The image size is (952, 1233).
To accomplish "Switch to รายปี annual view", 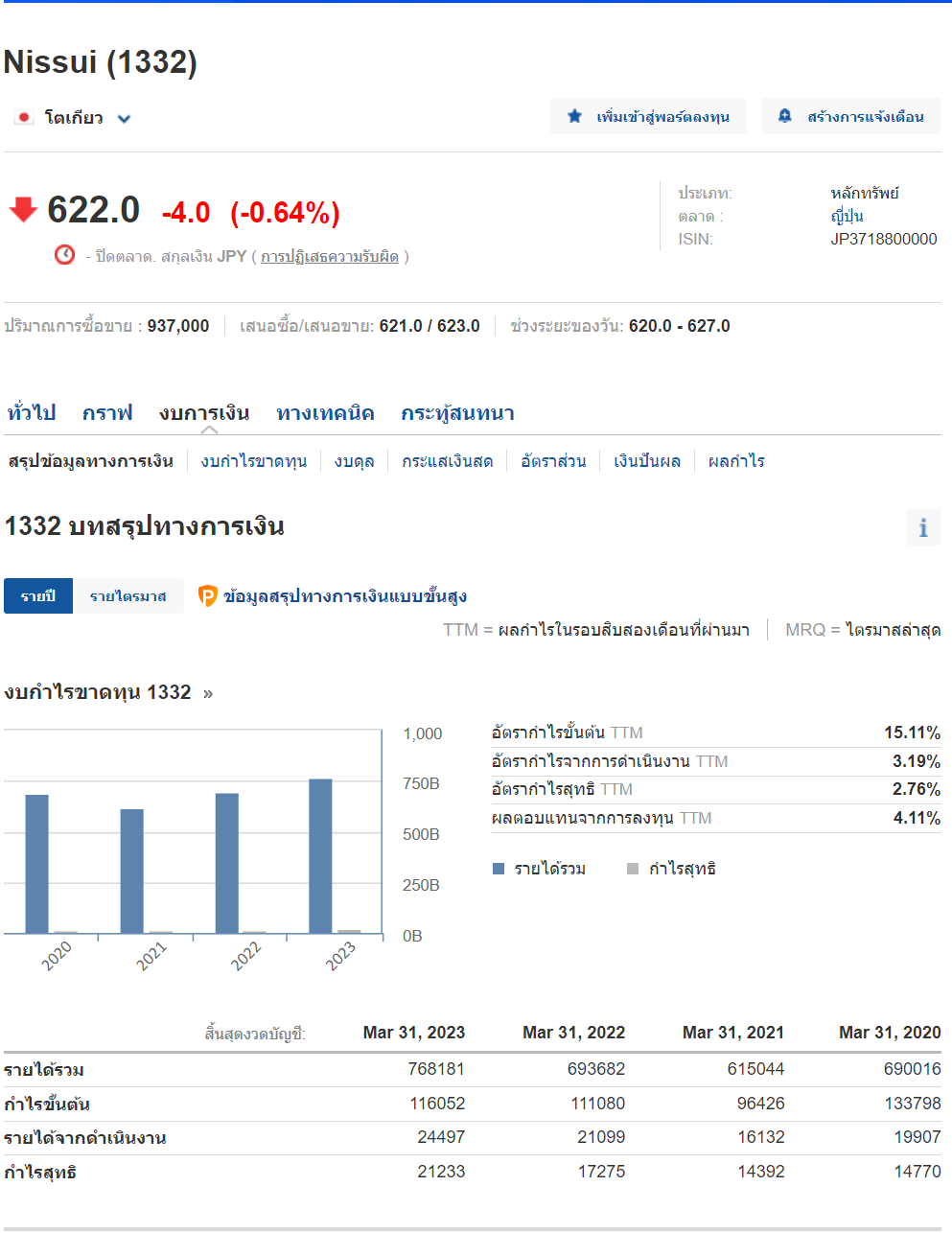I will pos(38,596).
